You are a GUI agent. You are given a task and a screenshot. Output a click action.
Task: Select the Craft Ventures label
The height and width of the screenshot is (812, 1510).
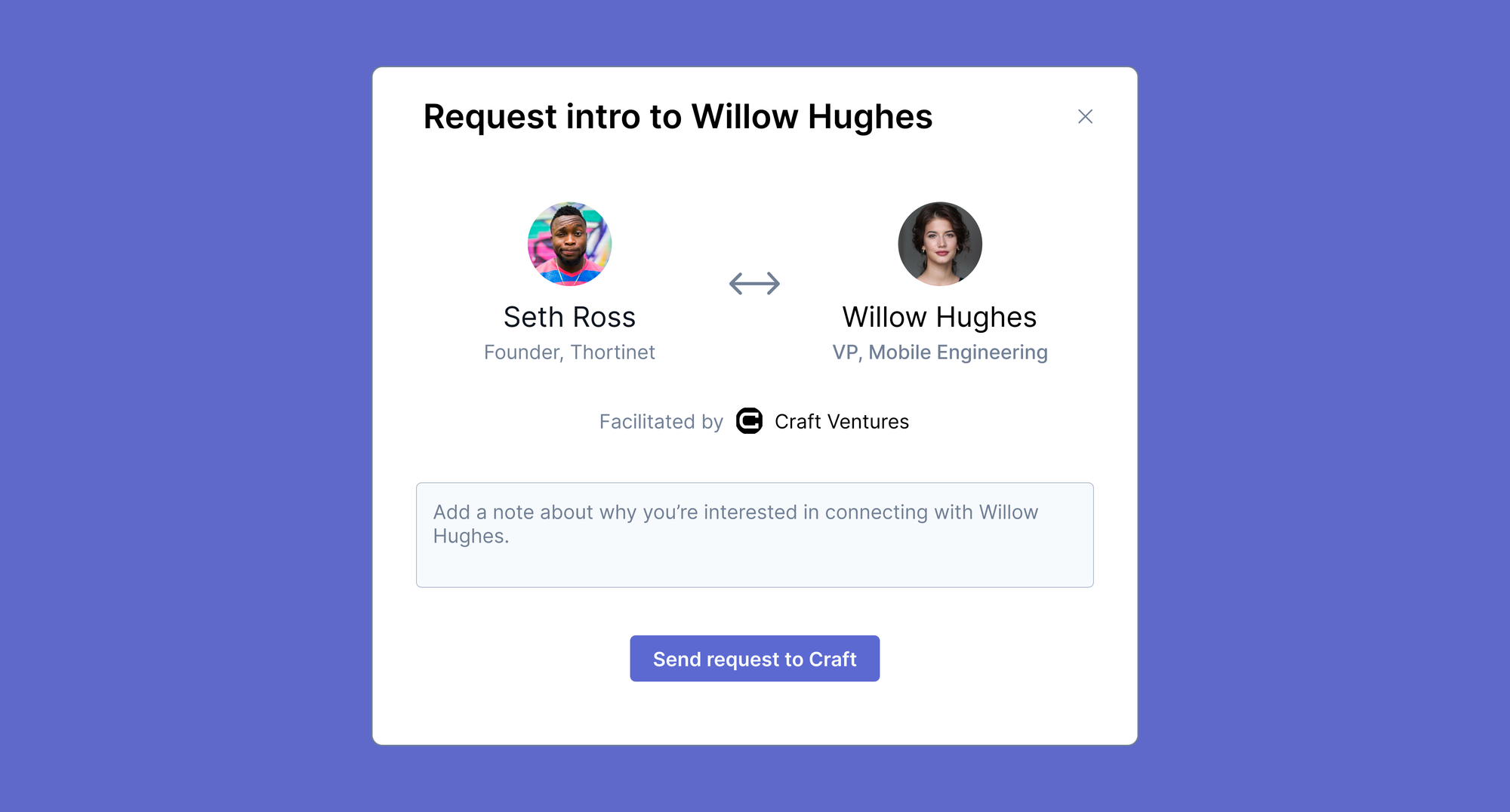pyautogui.click(x=842, y=421)
